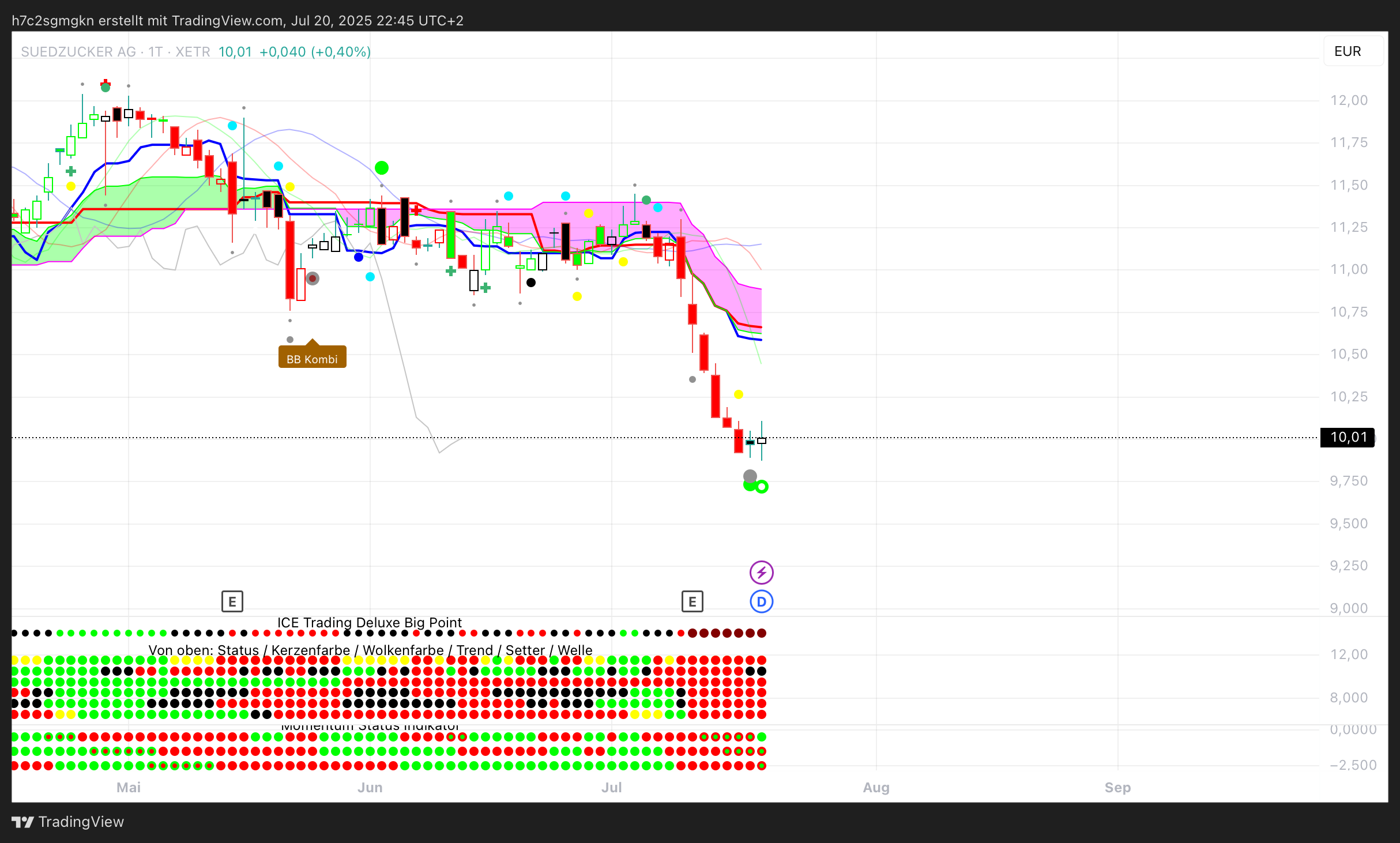Click the hollow green ring below last candle
The width and height of the screenshot is (1400, 843).
762,487
